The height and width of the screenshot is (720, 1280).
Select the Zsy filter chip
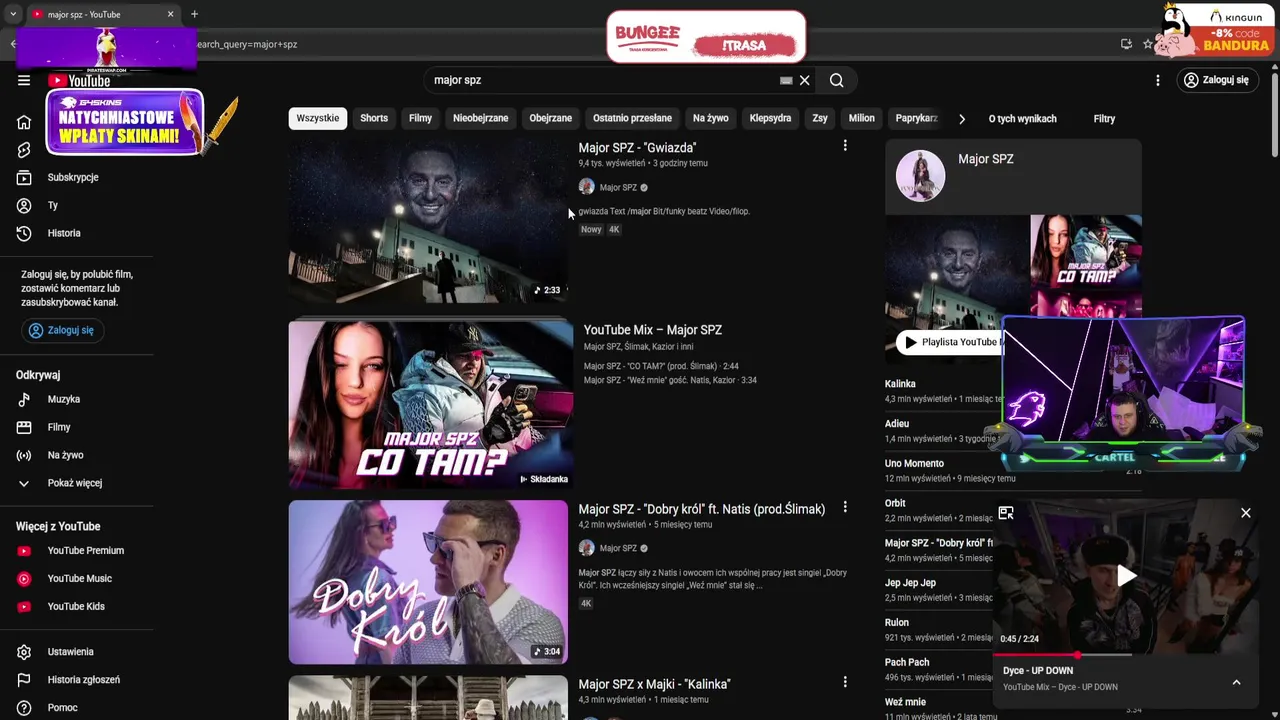(820, 118)
